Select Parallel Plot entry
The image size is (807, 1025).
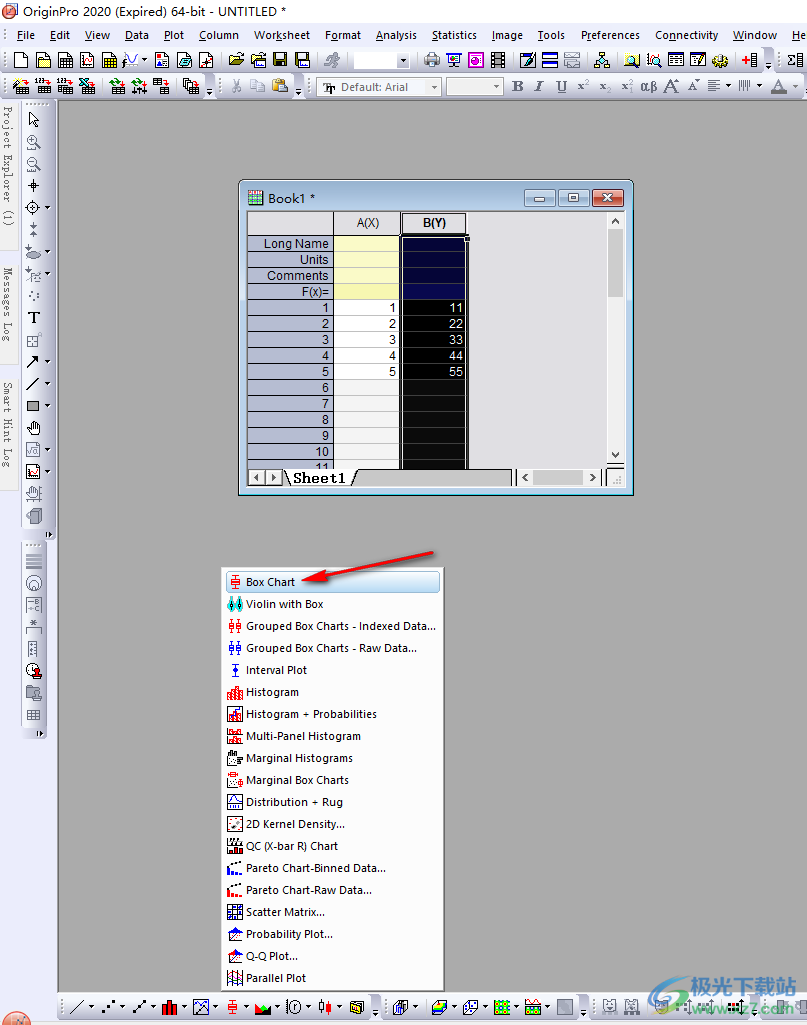pos(333,978)
